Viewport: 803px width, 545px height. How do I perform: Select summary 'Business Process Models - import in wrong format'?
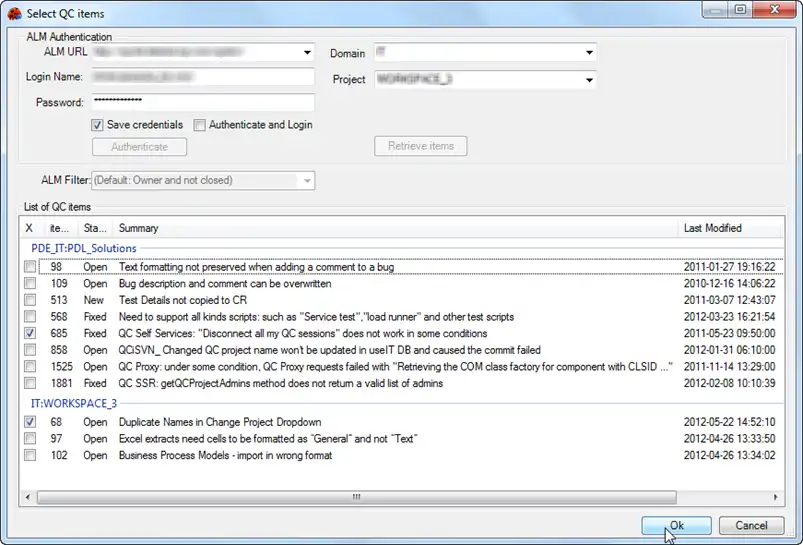[225, 455]
